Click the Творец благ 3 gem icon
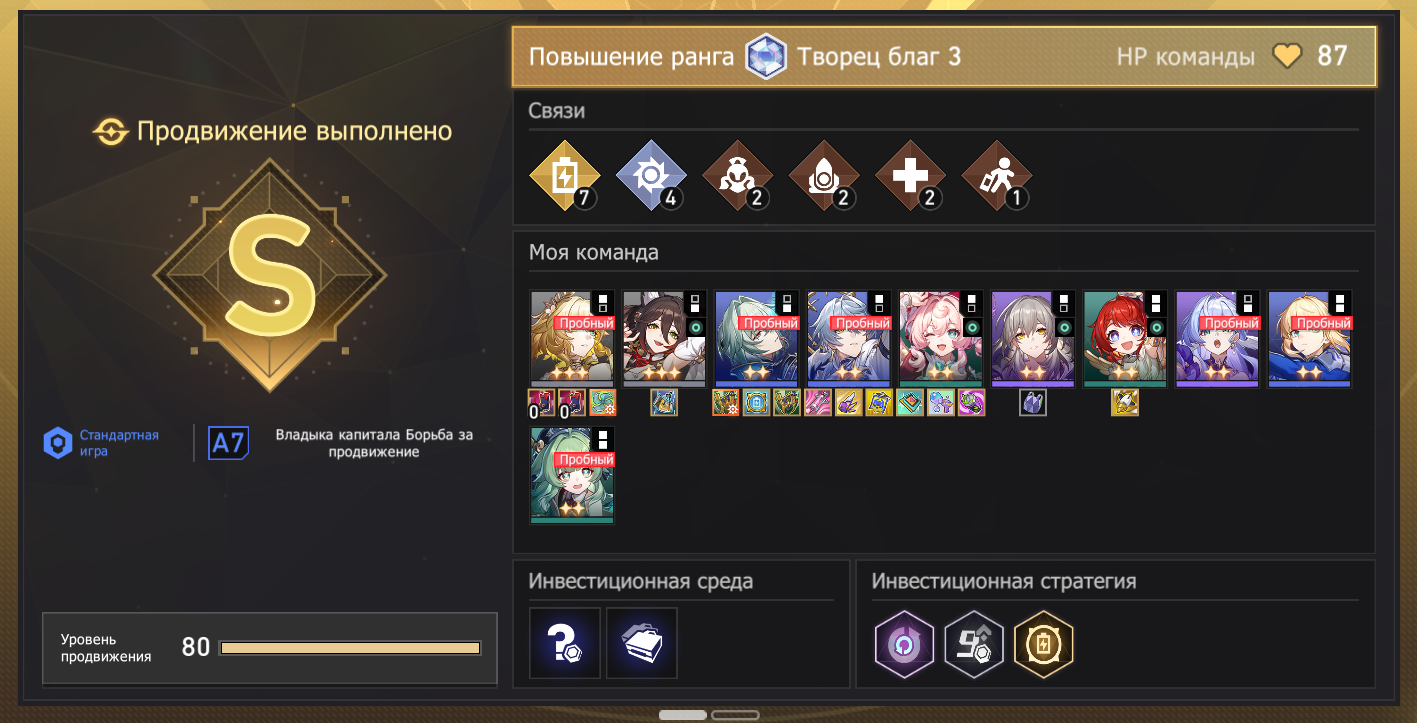This screenshot has height=723, width=1417. [x=766, y=56]
